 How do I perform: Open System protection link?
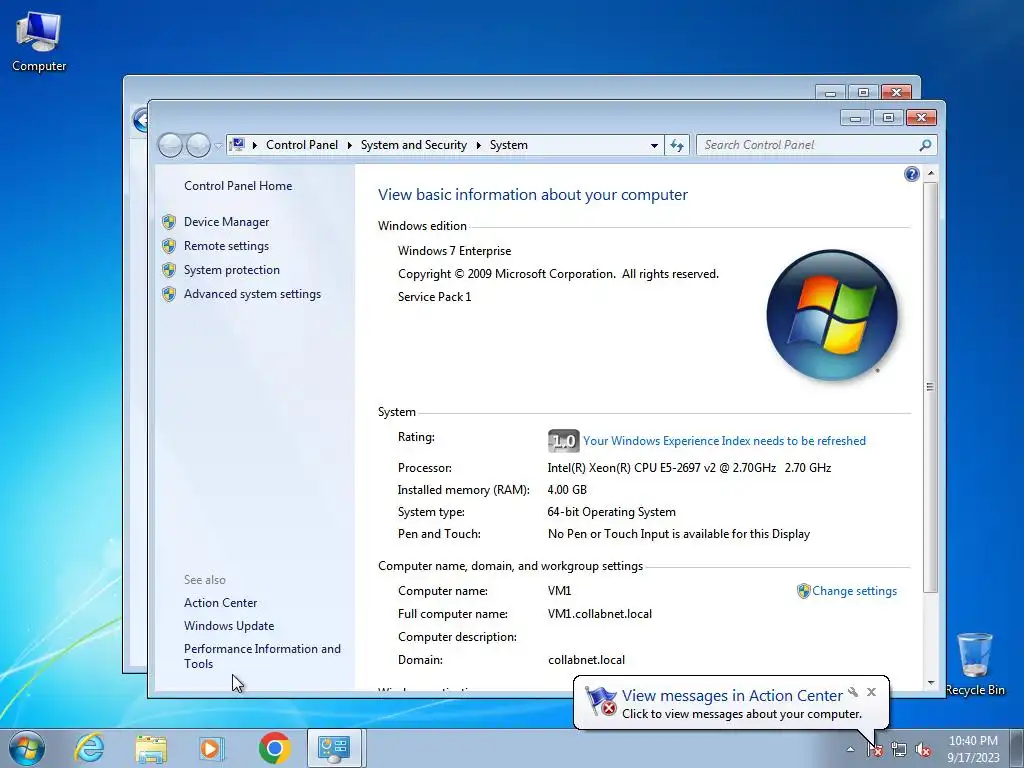[x=231, y=270]
